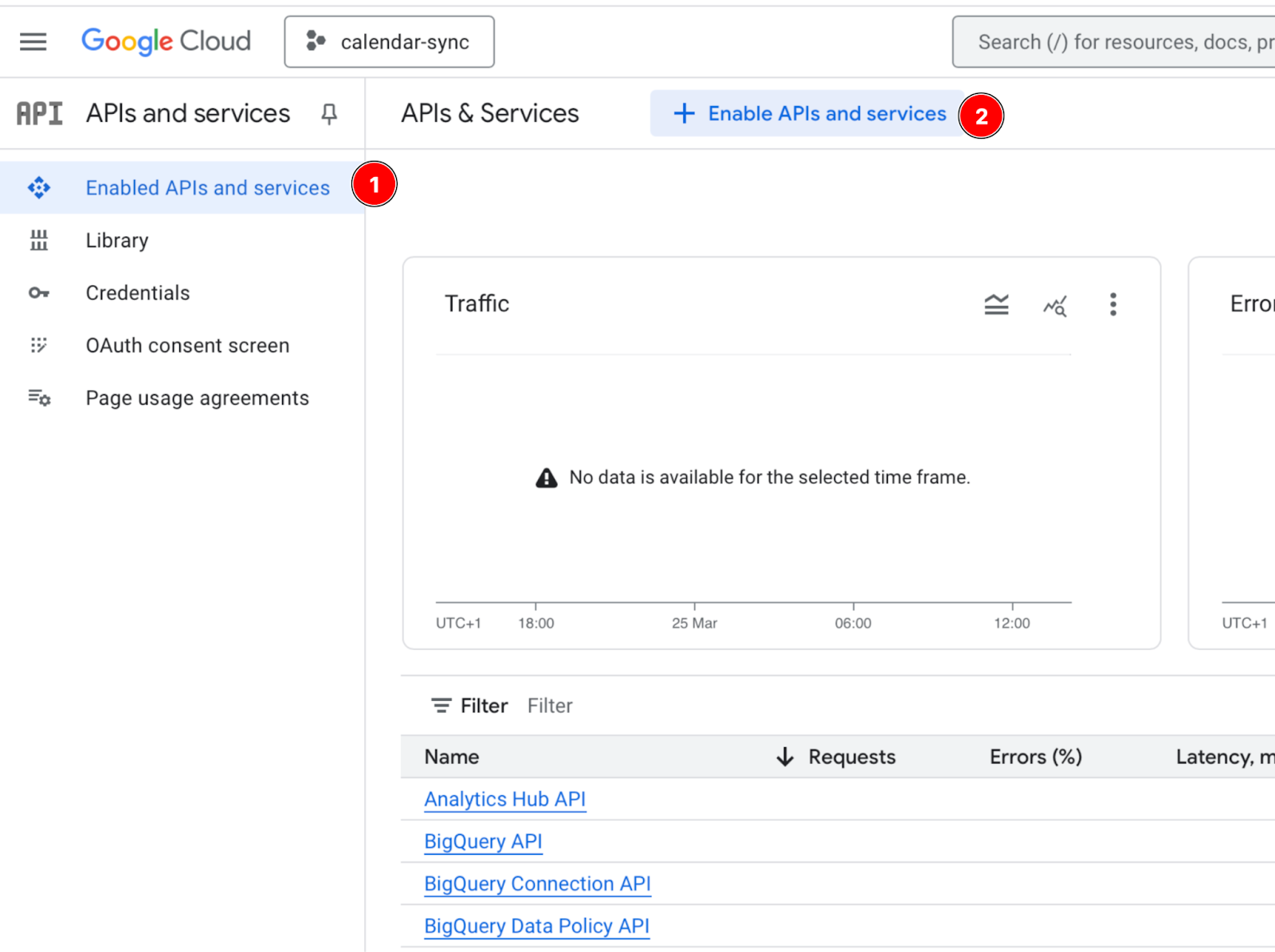The width and height of the screenshot is (1275, 952).
Task: Sort table by Name column header
Action: pyautogui.click(x=452, y=757)
